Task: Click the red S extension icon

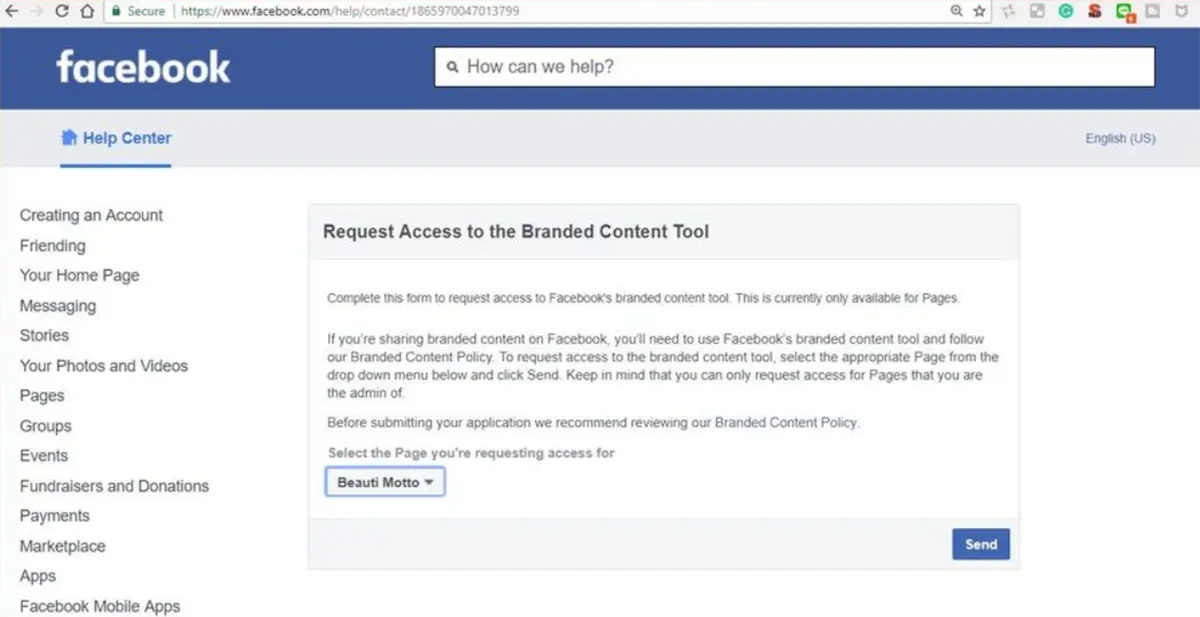Action: click(x=1094, y=11)
